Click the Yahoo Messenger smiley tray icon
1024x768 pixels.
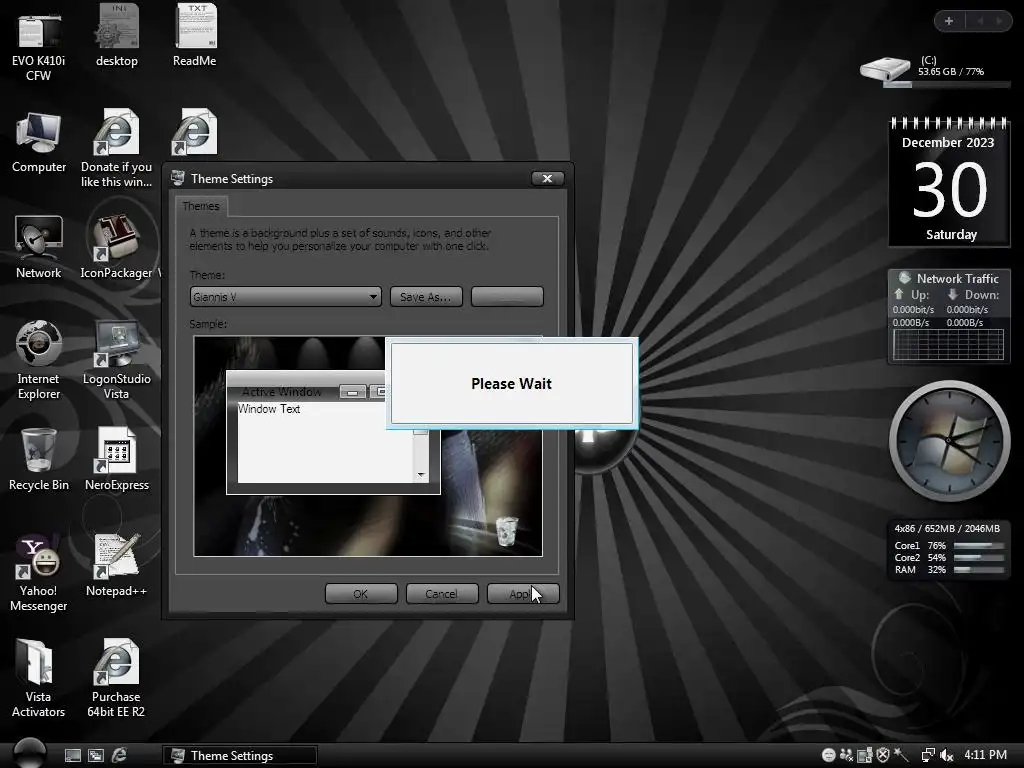coord(828,755)
